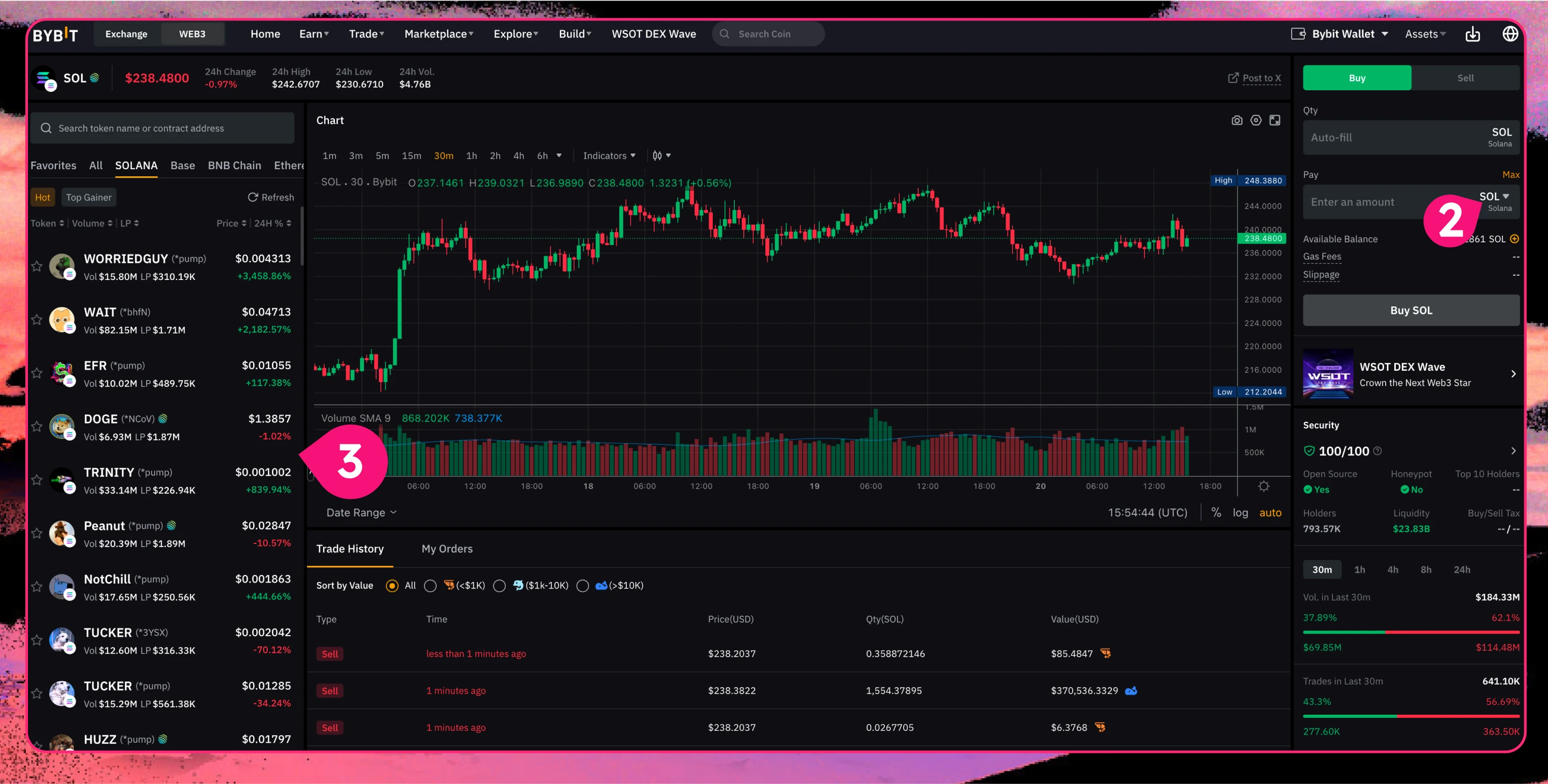Image resolution: width=1548 pixels, height=784 pixels.
Task: Open WSOT DEX Wave nav link
Action: [654, 34]
